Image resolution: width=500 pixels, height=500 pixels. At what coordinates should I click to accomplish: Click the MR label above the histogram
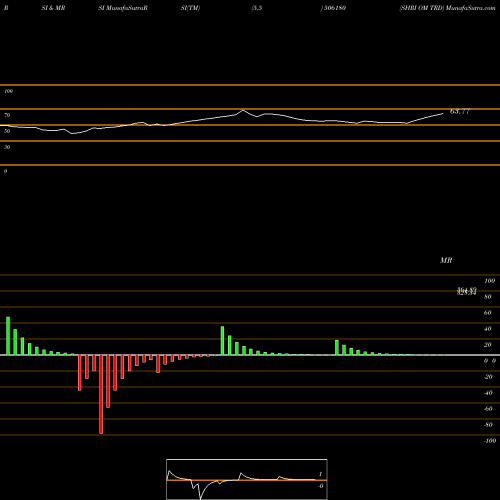446,260
